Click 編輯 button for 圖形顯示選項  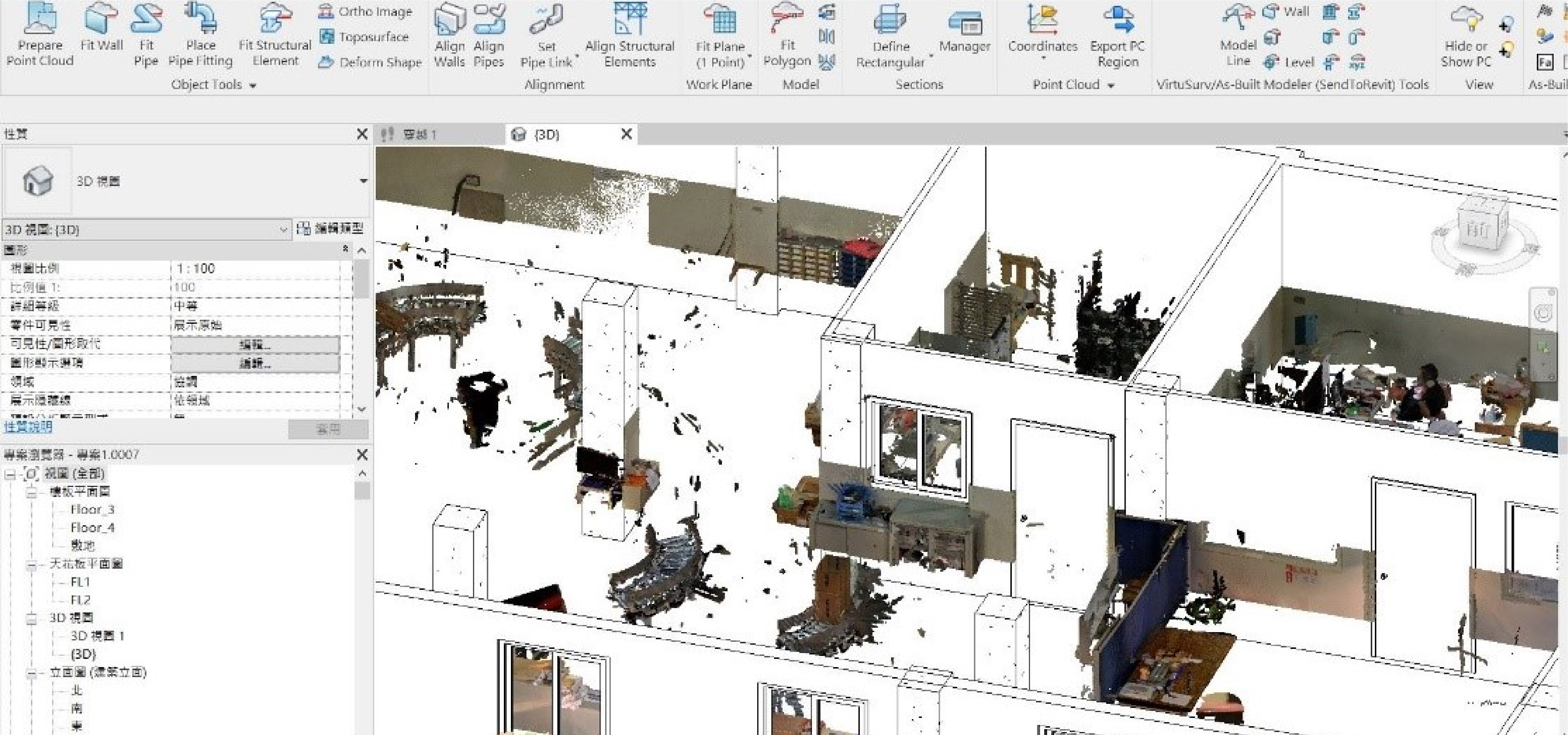(255, 363)
